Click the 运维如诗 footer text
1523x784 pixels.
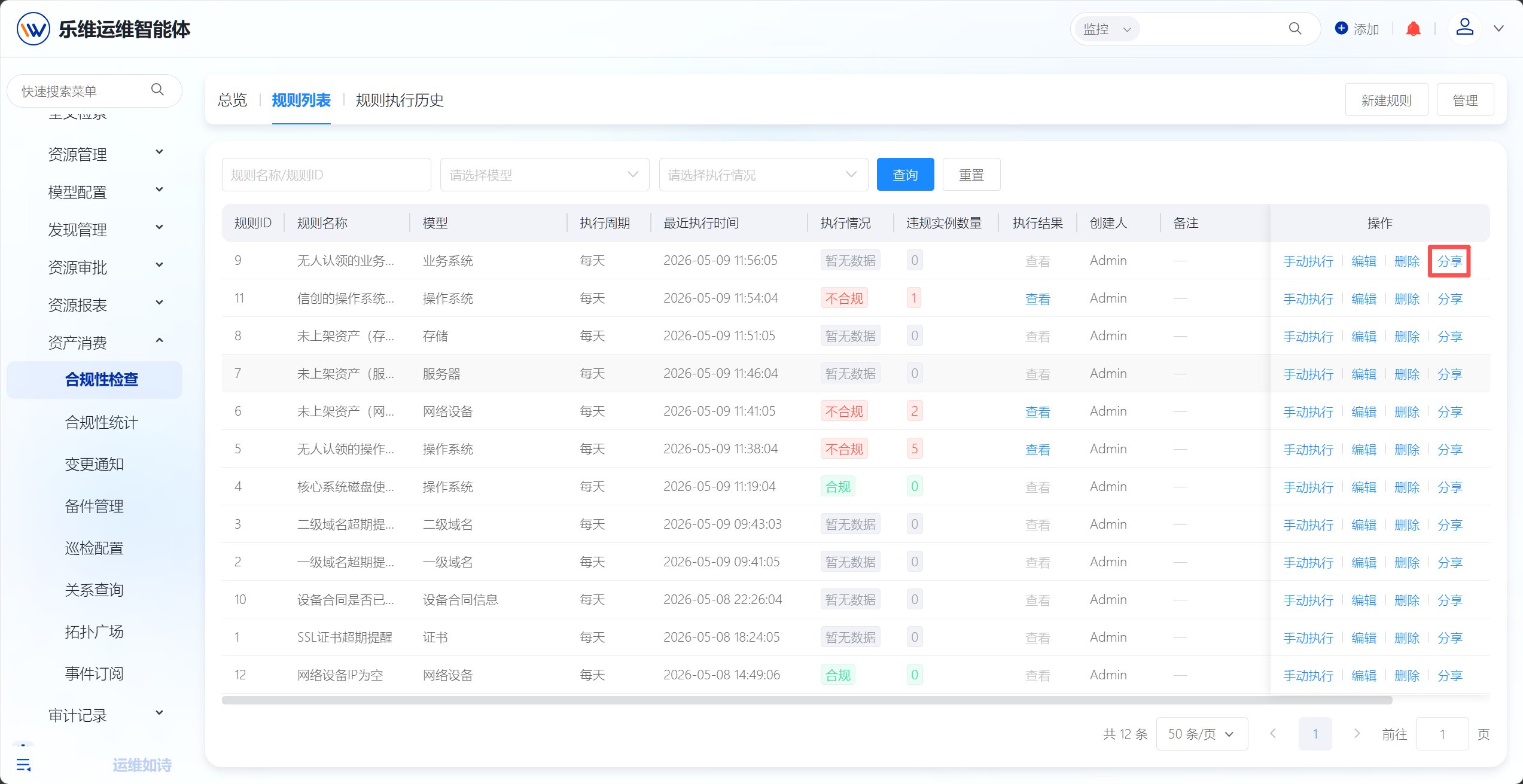pos(142,765)
